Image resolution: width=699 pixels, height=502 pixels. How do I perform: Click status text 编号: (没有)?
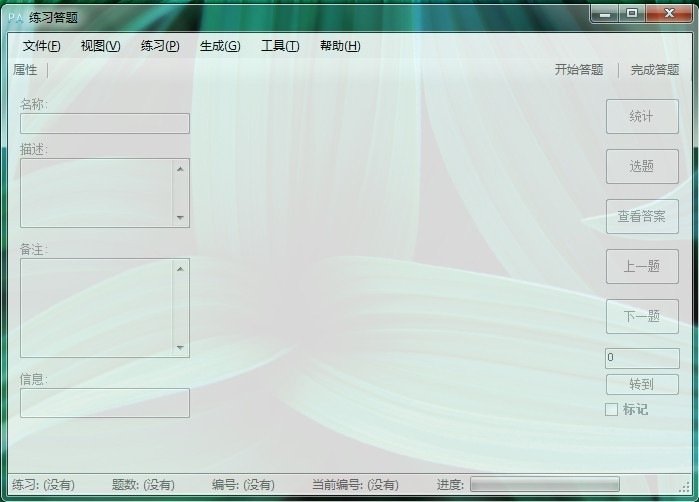point(243,484)
